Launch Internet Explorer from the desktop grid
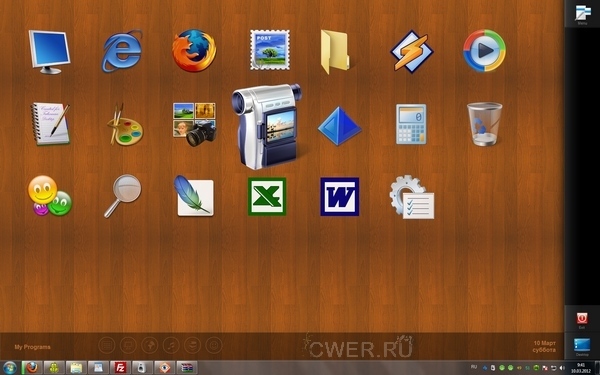 tap(122, 51)
